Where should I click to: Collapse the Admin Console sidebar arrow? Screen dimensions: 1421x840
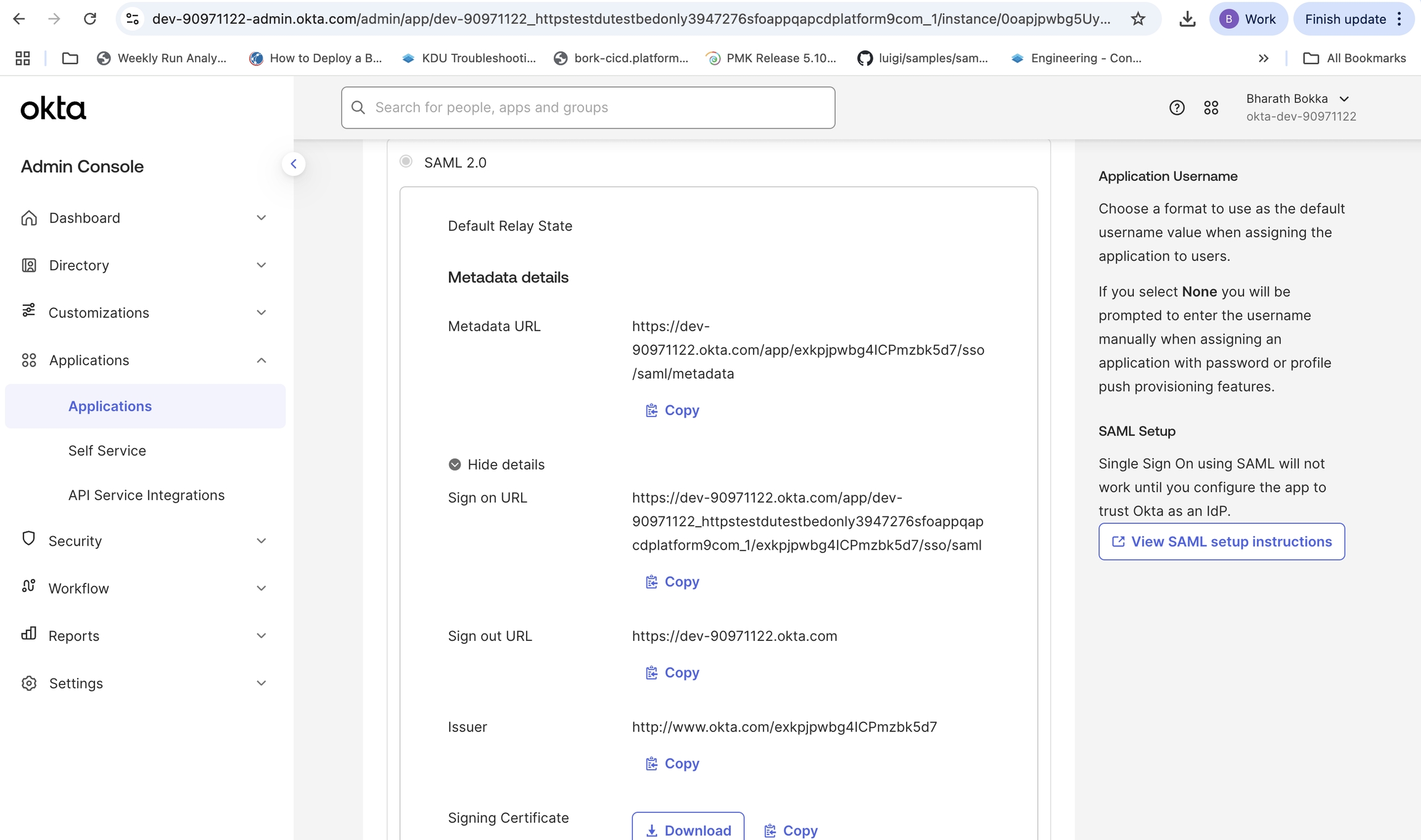point(294,164)
